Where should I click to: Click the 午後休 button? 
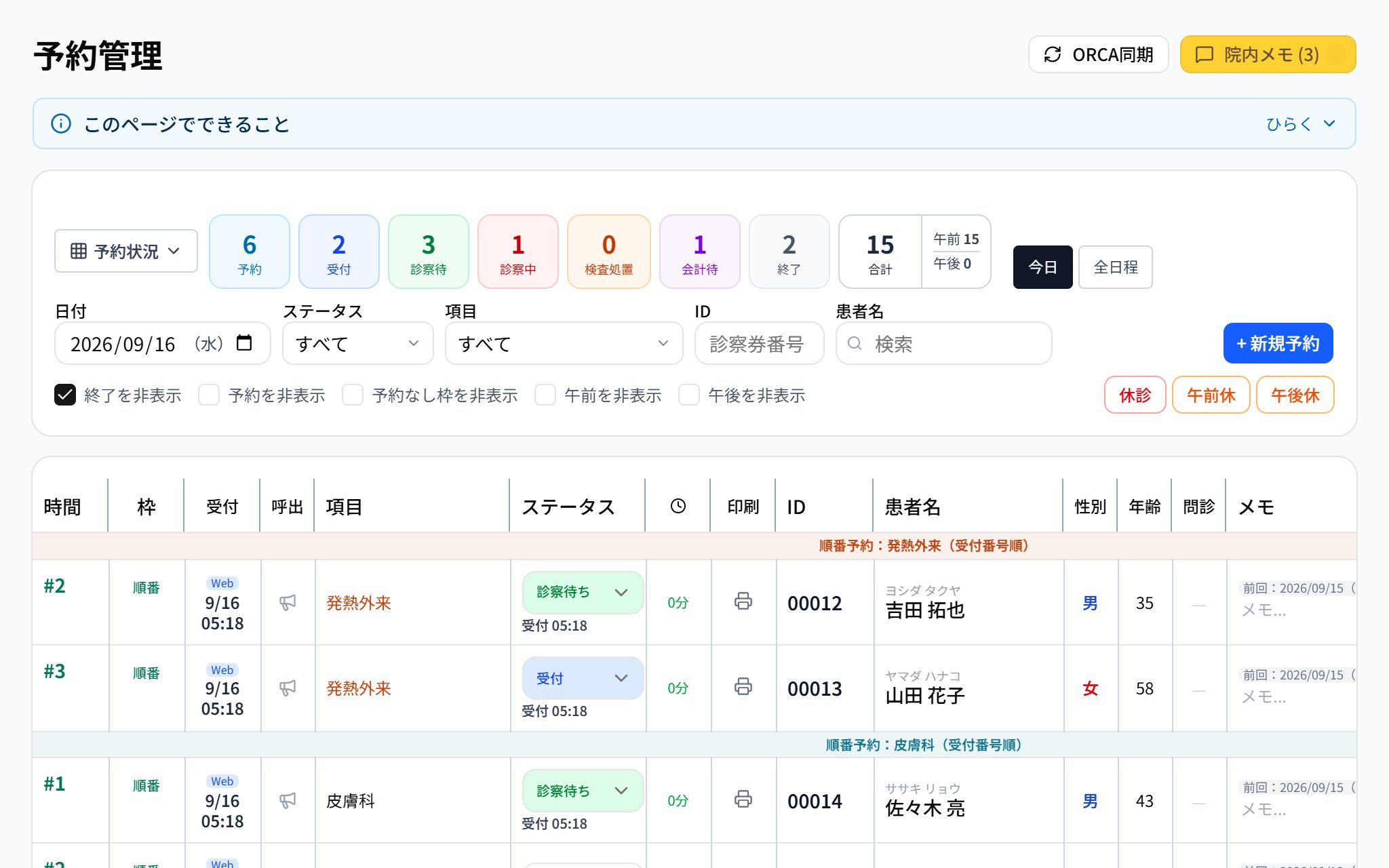pyautogui.click(x=1295, y=395)
